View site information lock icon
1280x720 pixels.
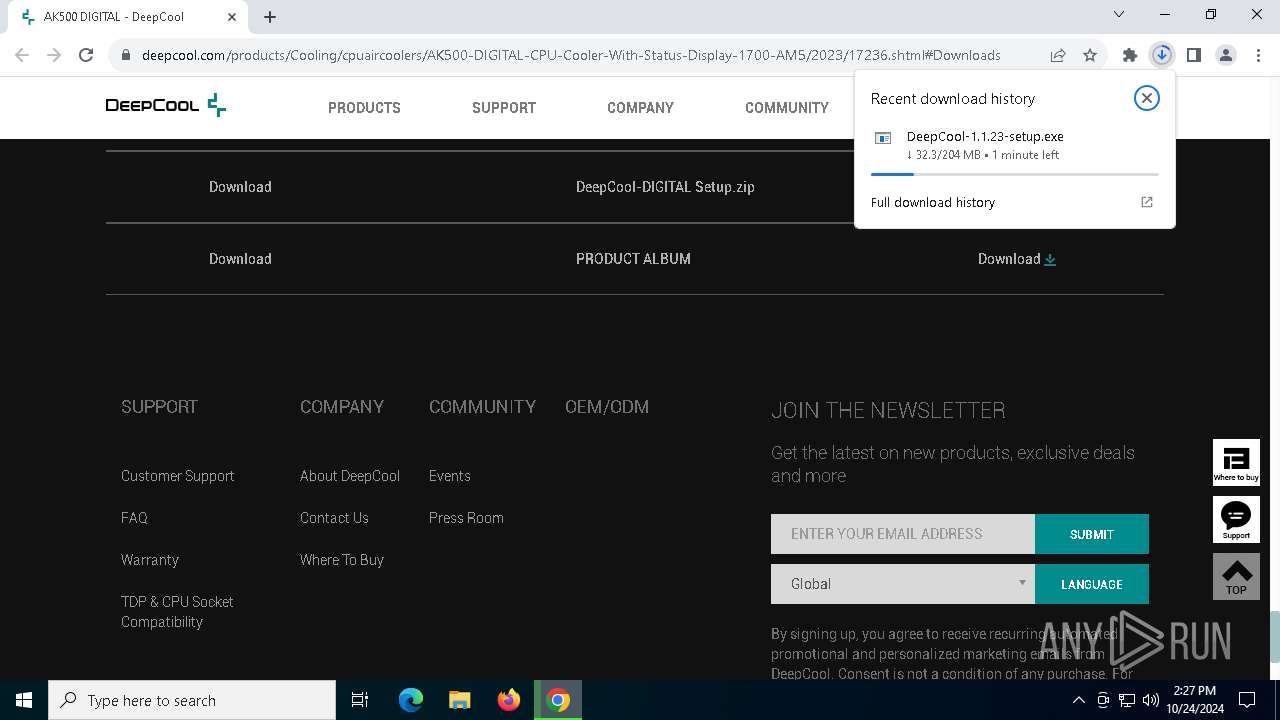coord(126,55)
